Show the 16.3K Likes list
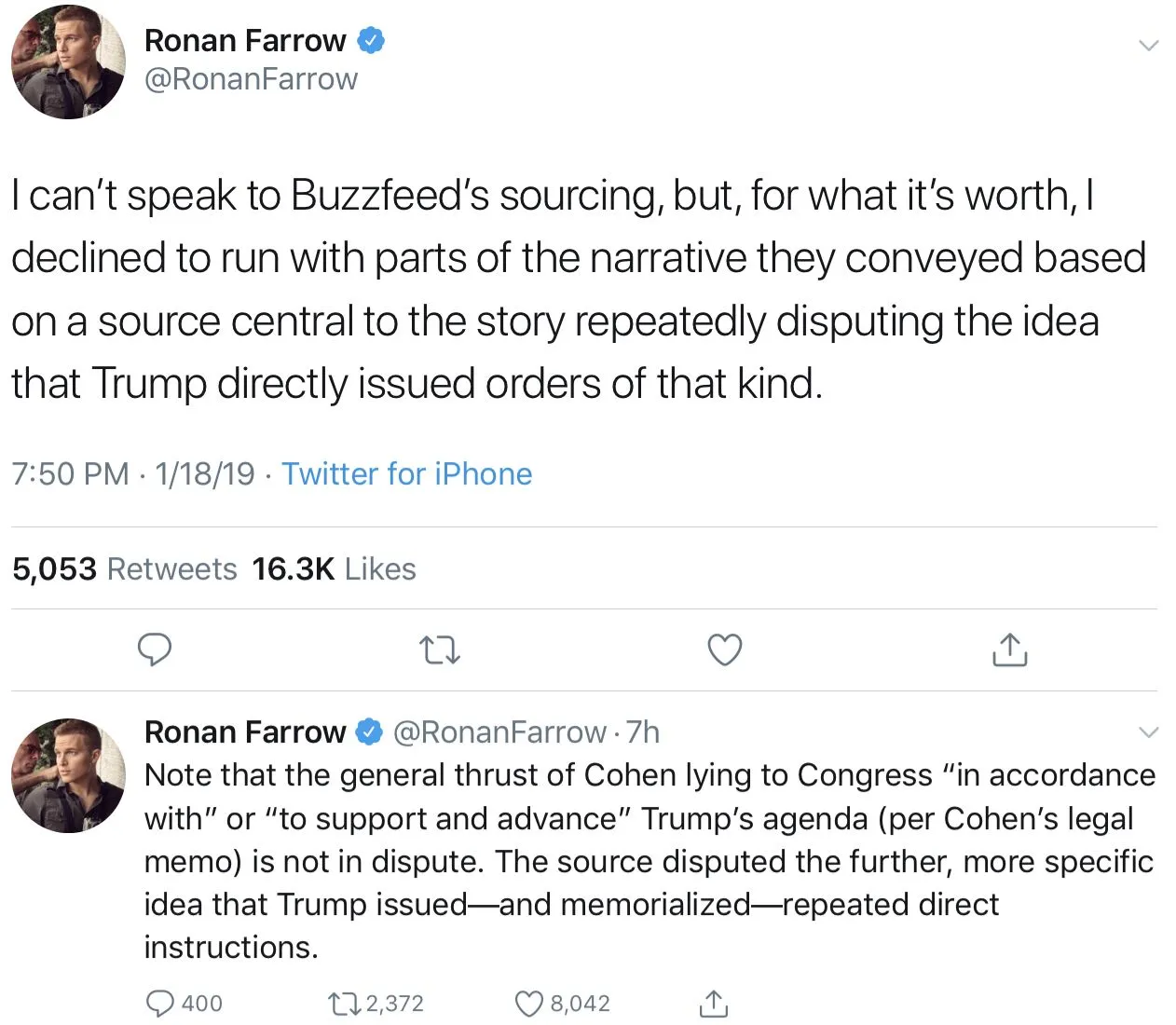The height and width of the screenshot is (1025, 1176). click(334, 568)
